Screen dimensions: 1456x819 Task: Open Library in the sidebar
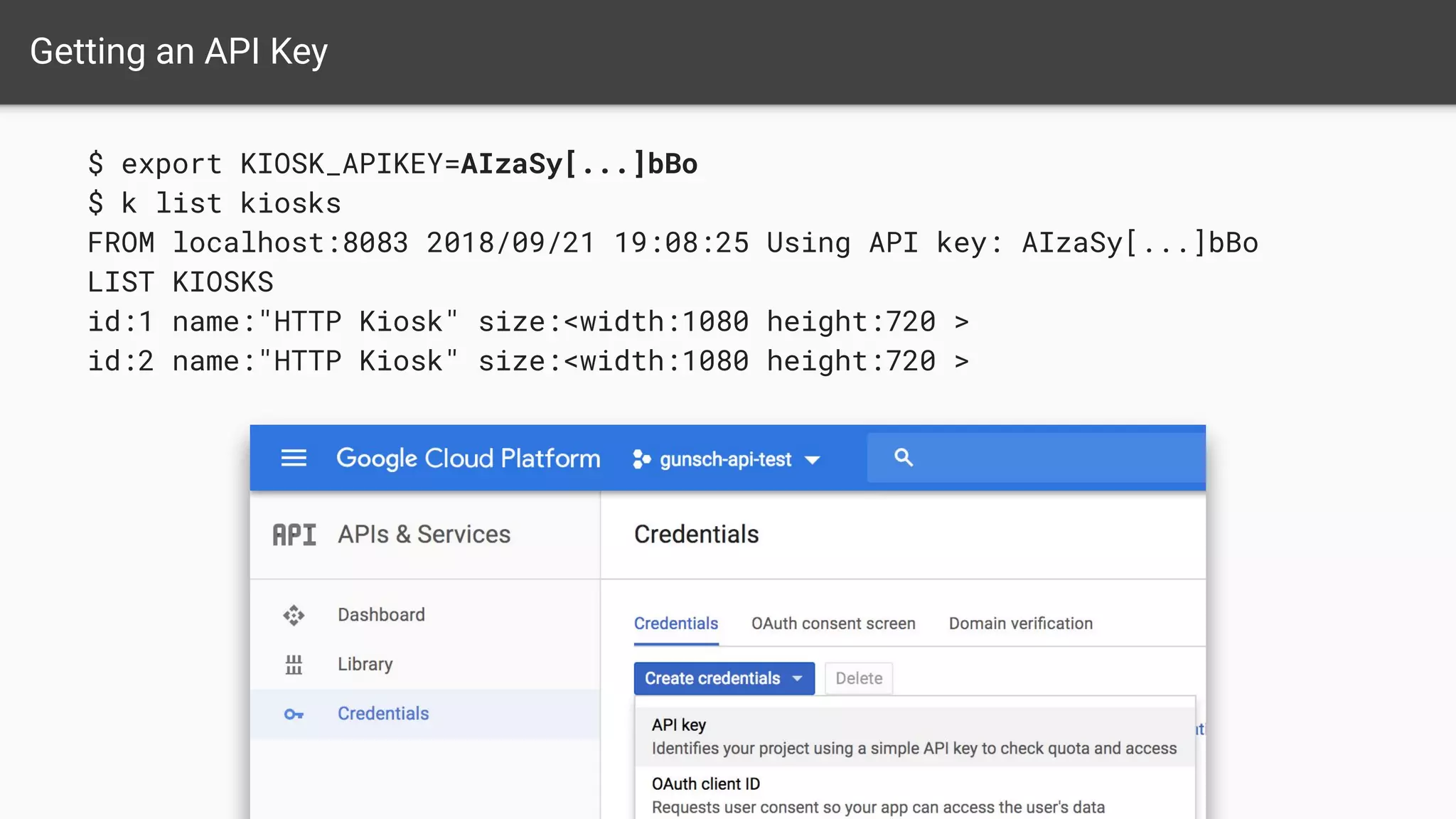point(425,665)
